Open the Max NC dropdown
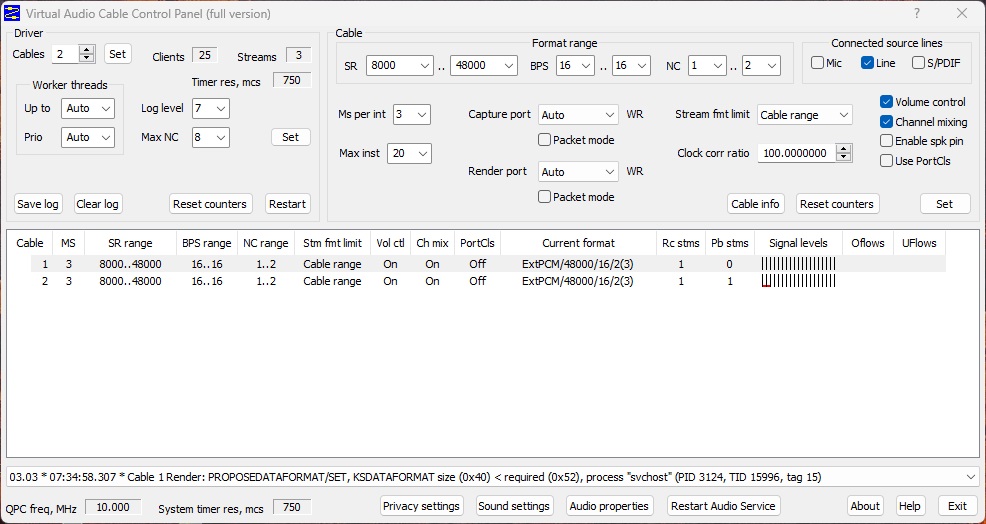 click(x=211, y=137)
